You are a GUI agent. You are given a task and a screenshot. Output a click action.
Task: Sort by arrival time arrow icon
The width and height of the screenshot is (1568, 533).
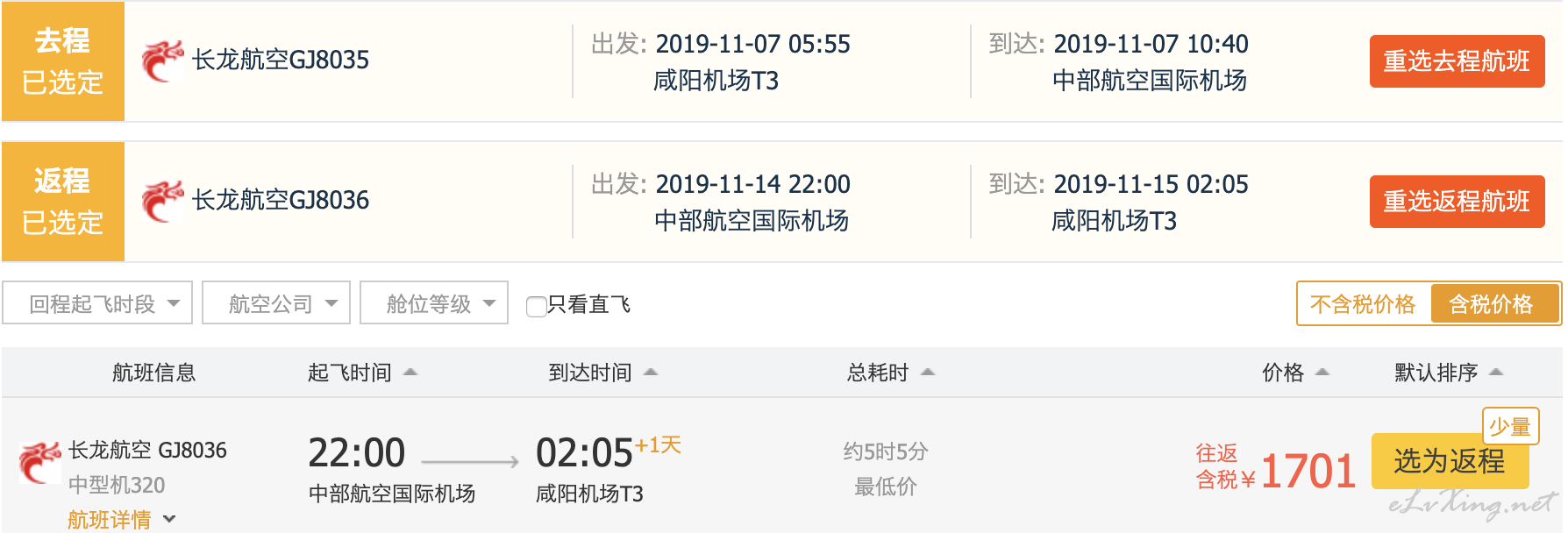click(x=651, y=373)
